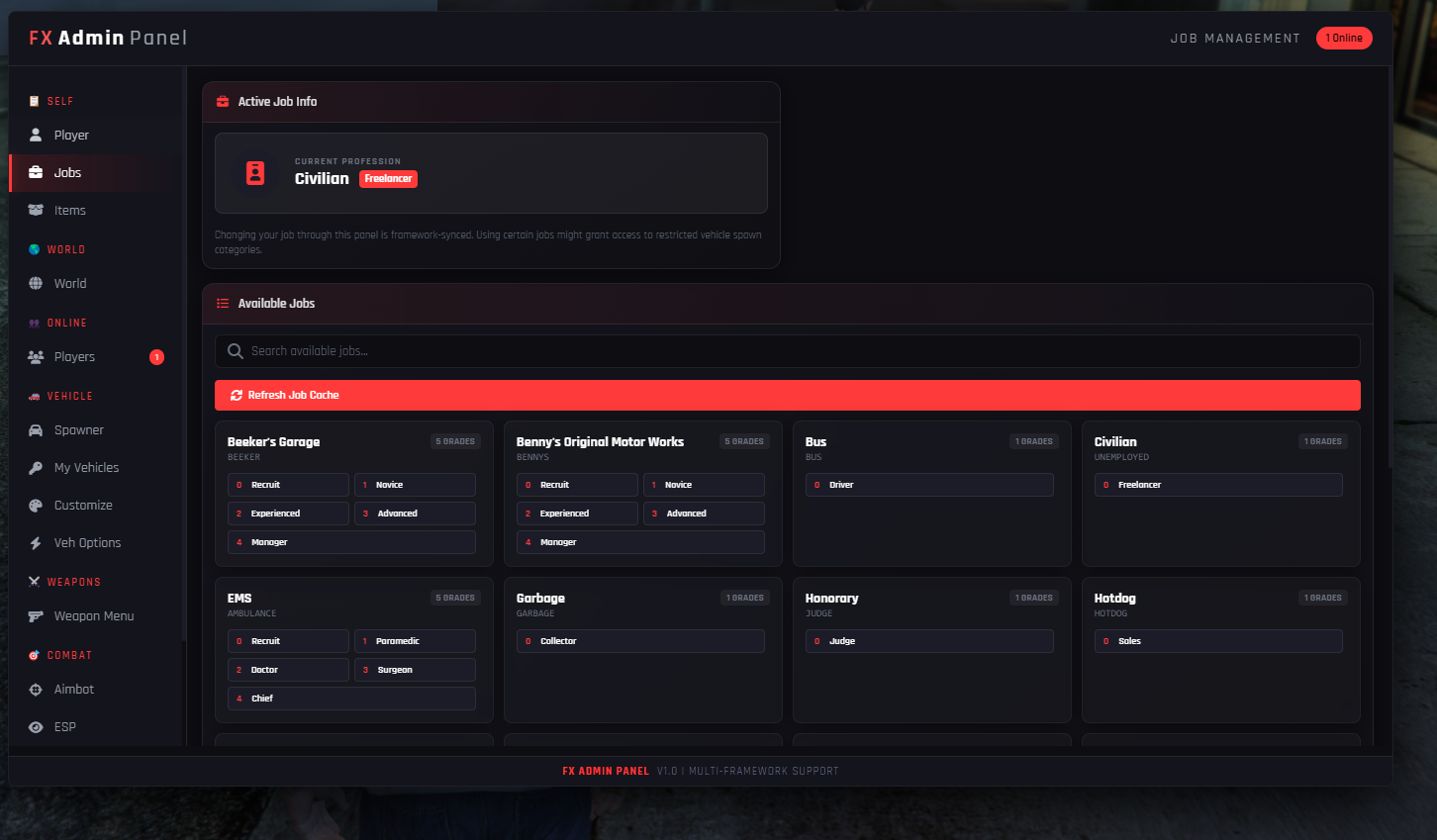Image resolution: width=1437 pixels, height=840 pixels.
Task: Click Refresh Job Cache button
Action: [x=787, y=395]
